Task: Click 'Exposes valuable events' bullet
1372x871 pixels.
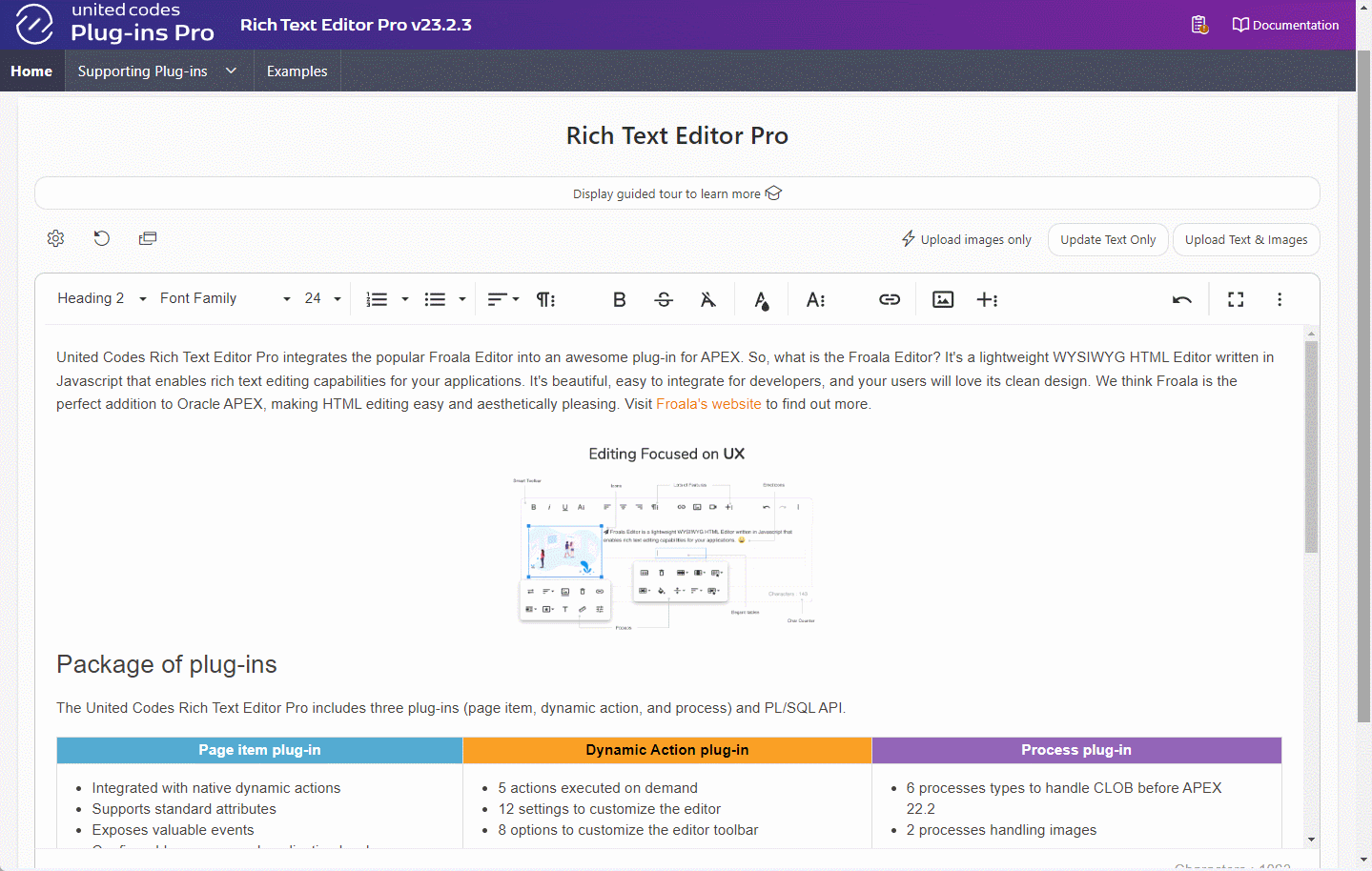Action: point(173,830)
